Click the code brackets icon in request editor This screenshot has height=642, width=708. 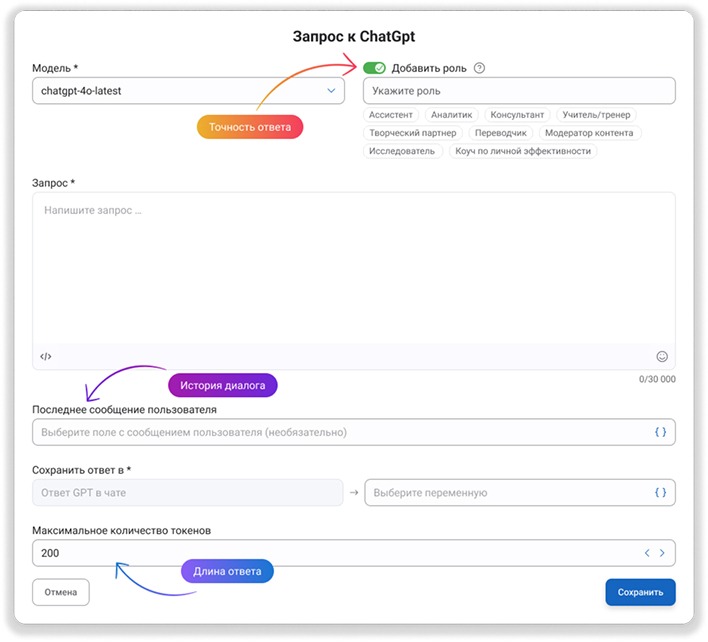tap(46, 356)
